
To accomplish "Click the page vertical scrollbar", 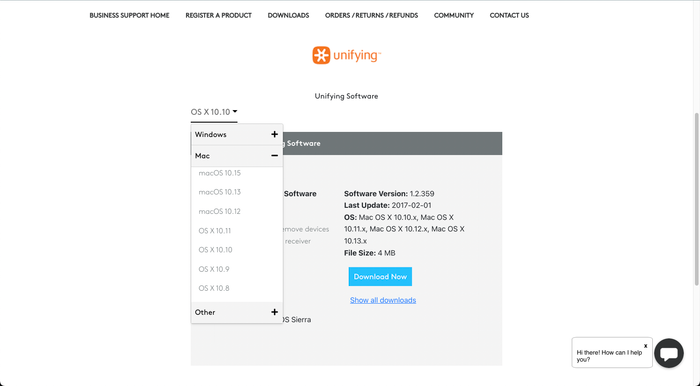I will pos(697,199).
